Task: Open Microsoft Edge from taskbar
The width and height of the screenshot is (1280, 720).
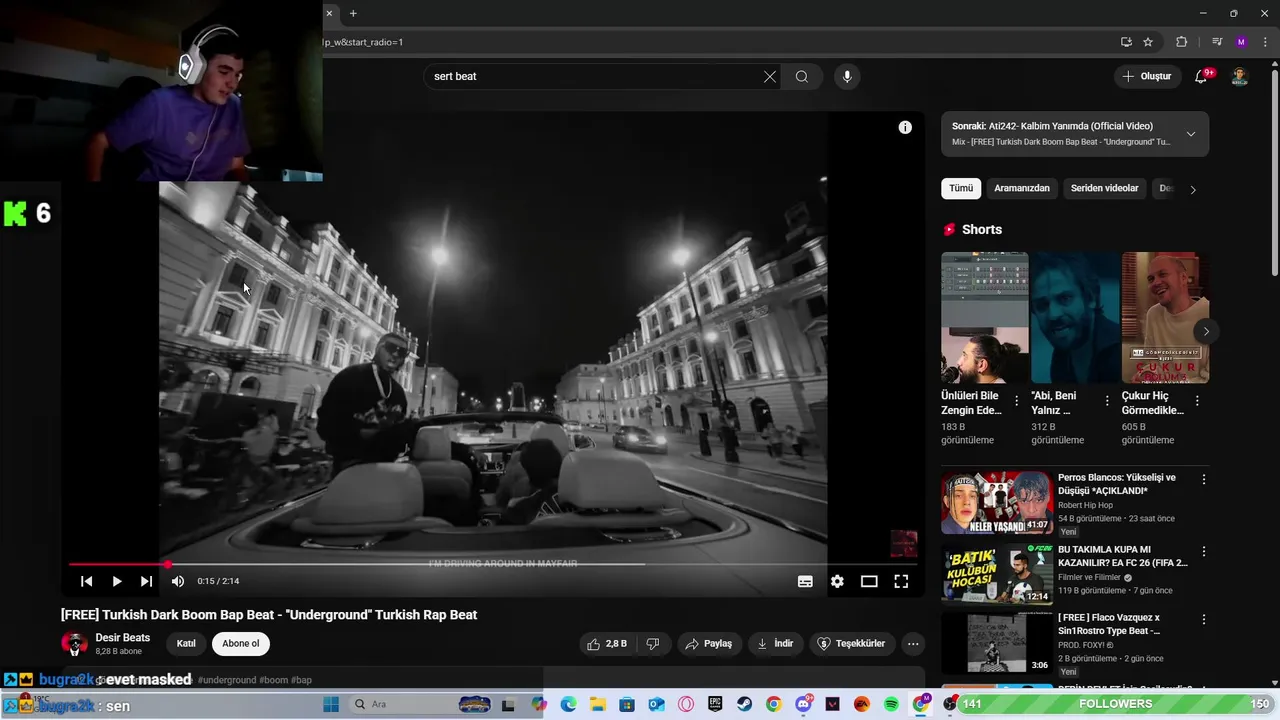Action: [569, 705]
